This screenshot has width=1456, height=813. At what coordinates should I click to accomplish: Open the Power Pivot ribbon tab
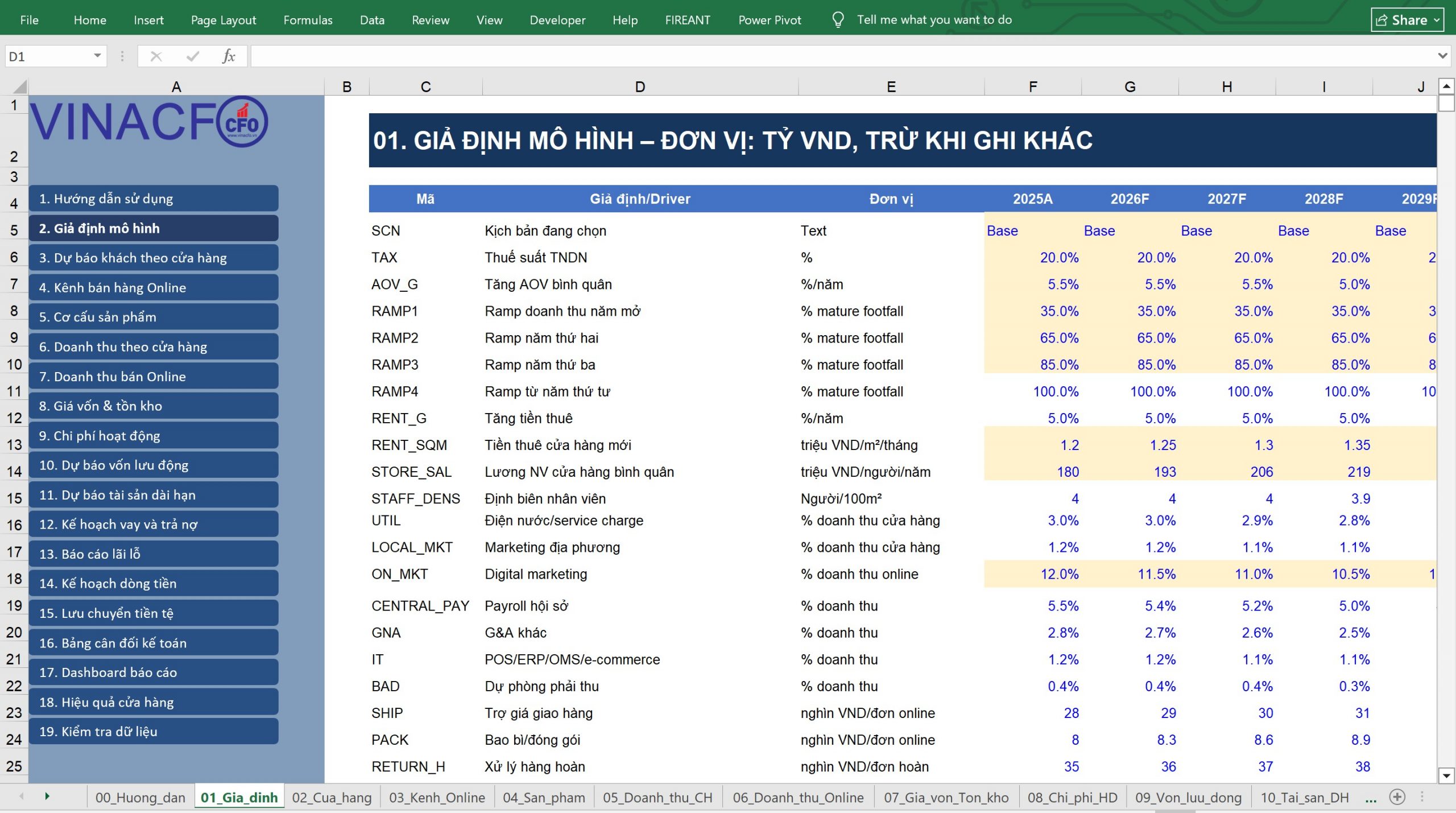pyautogui.click(x=770, y=20)
